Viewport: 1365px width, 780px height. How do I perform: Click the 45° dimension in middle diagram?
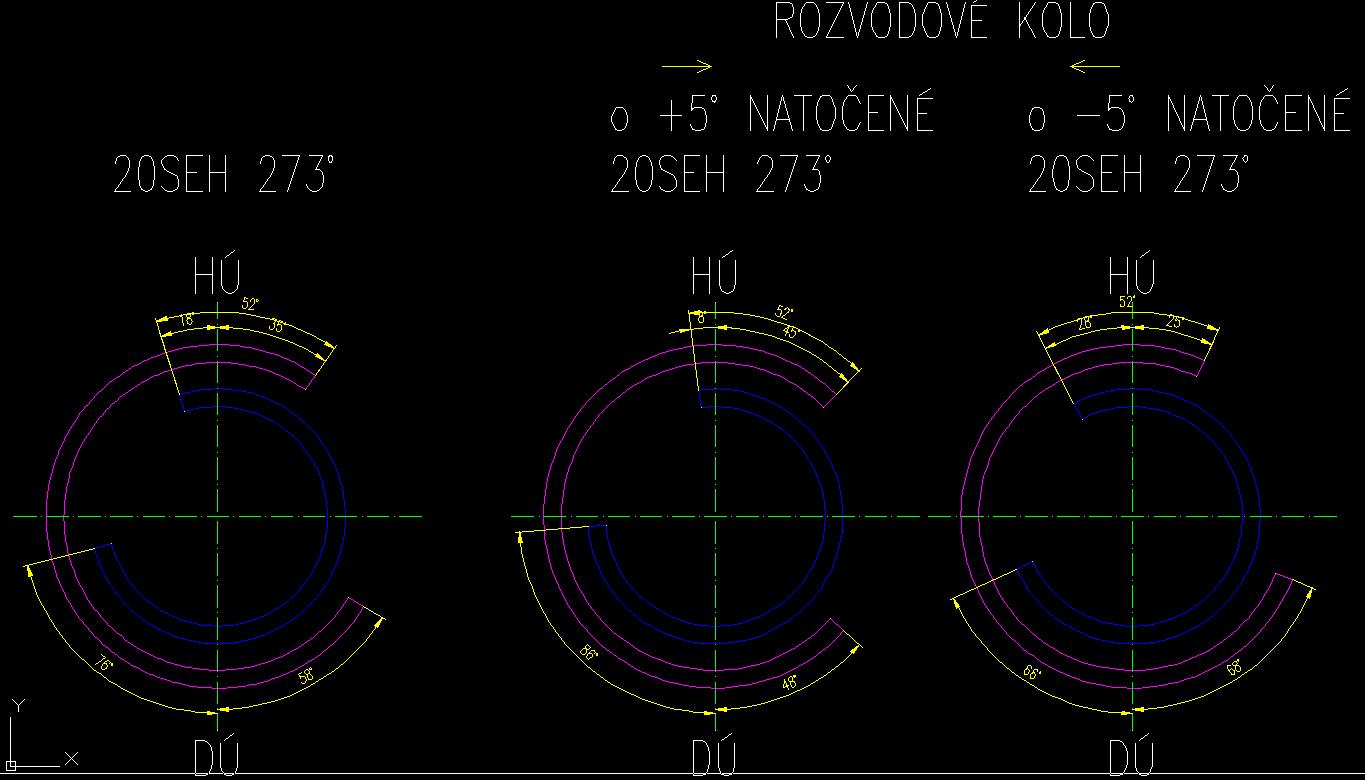coord(790,333)
